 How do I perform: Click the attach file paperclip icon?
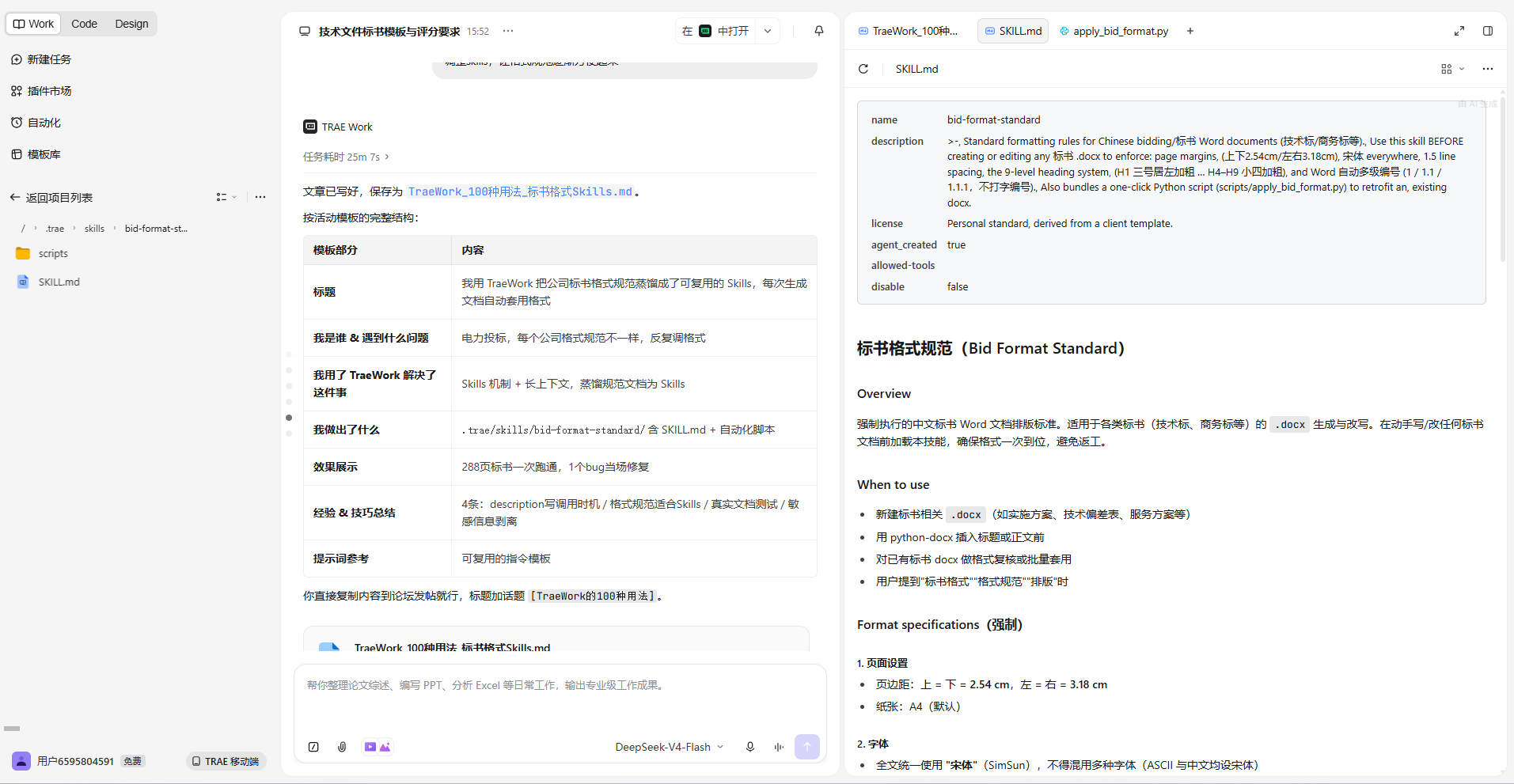(x=342, y=747)
